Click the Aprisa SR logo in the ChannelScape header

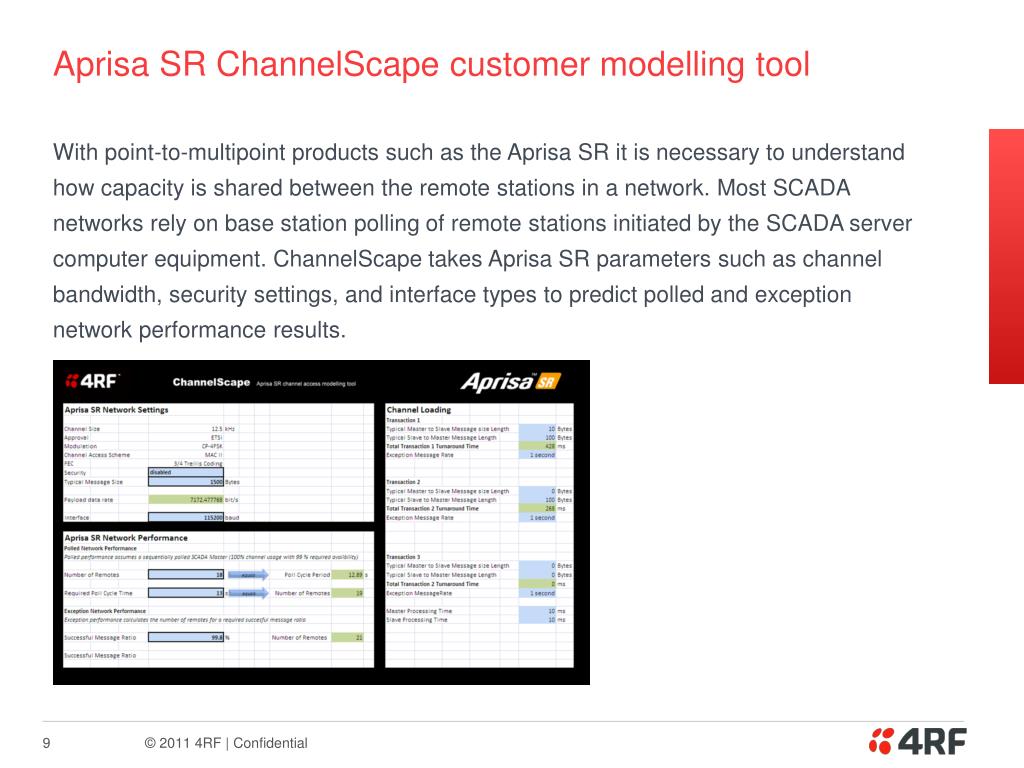pos(511,381)
